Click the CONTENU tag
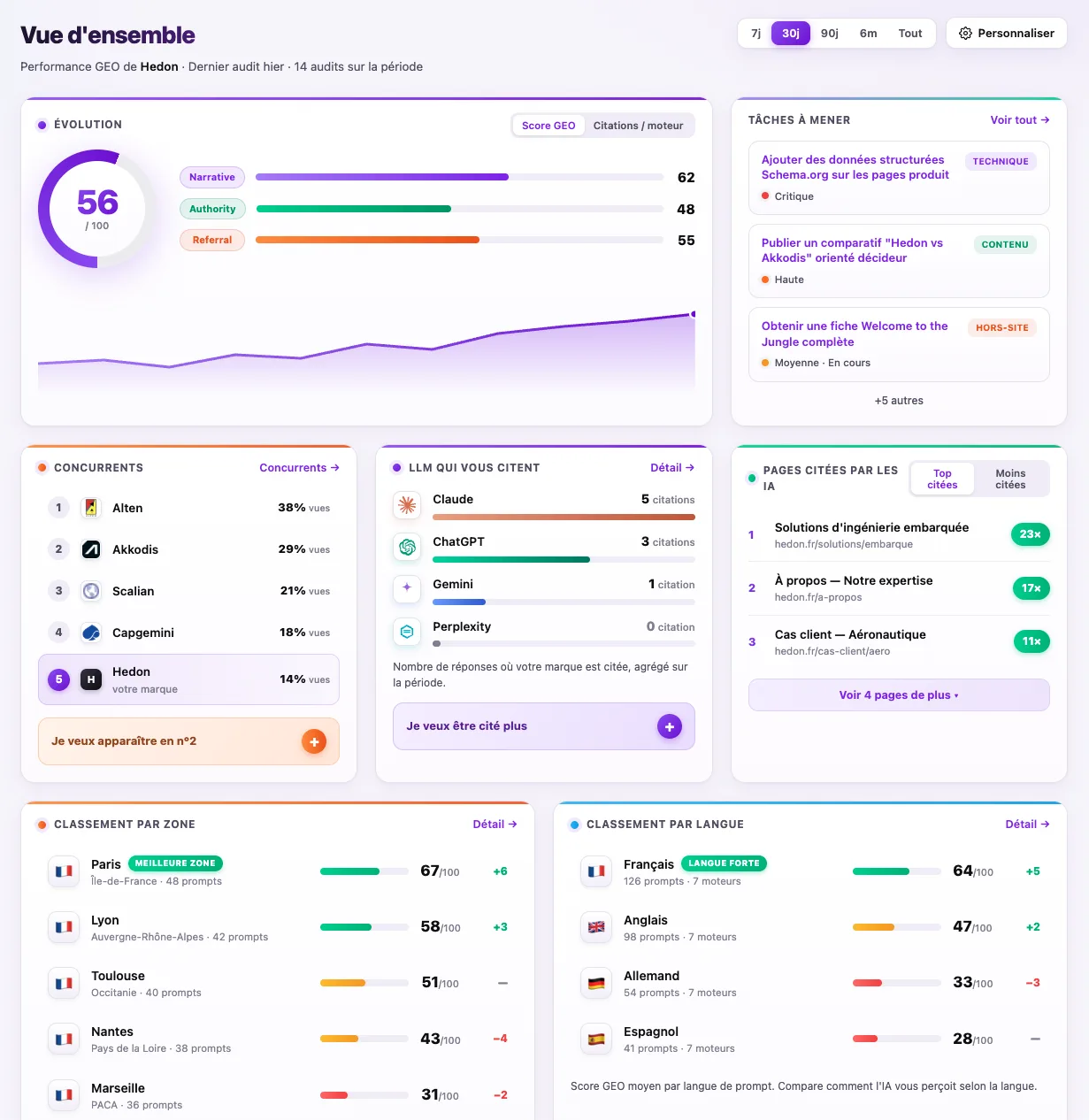This screenshot has width=1089, height=1120. pyautogui.click(x=1005, y=244)
